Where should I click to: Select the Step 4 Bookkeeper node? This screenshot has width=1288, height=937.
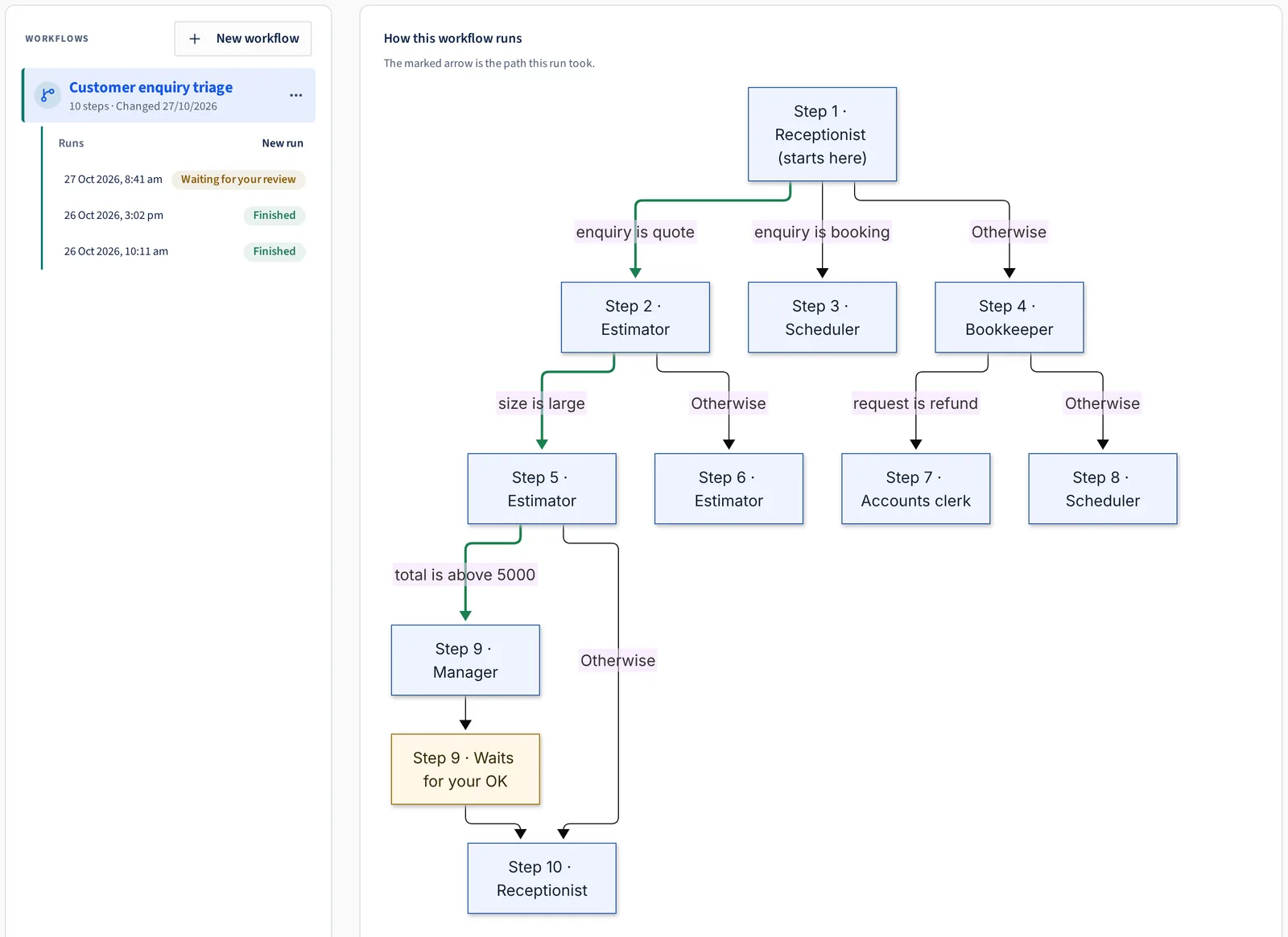1009,317
